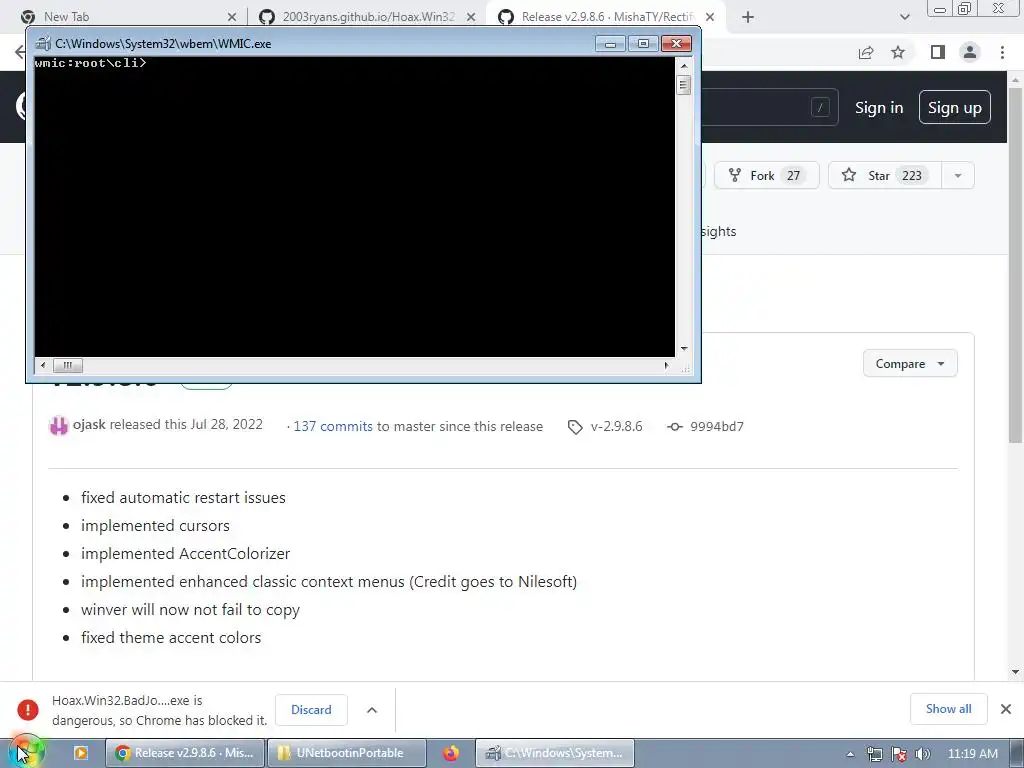
Task: Click WMIC vertical scrollbar down arrow
Action: tap(684, 349)
